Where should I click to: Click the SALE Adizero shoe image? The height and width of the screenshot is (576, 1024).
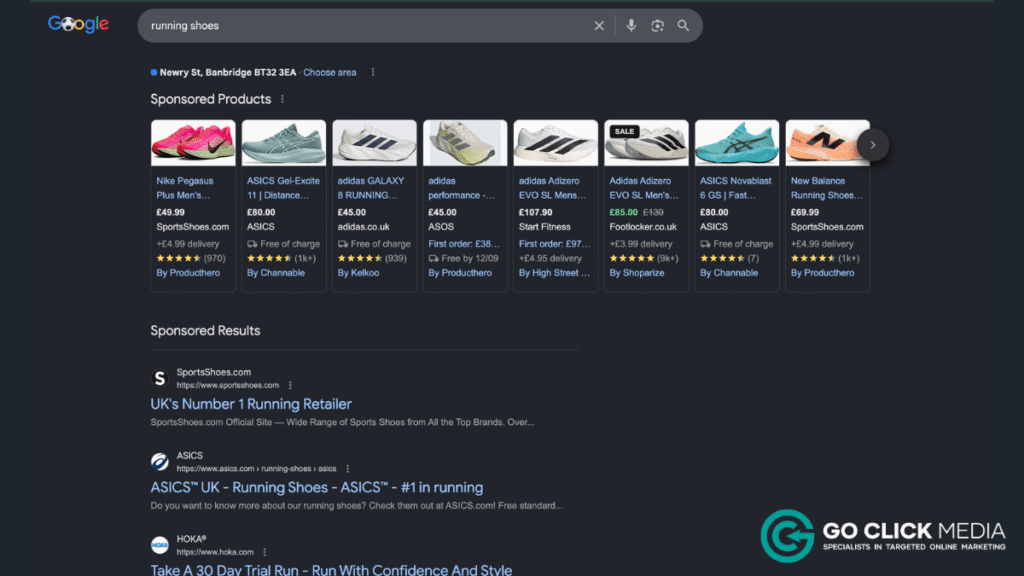point(646,143)
